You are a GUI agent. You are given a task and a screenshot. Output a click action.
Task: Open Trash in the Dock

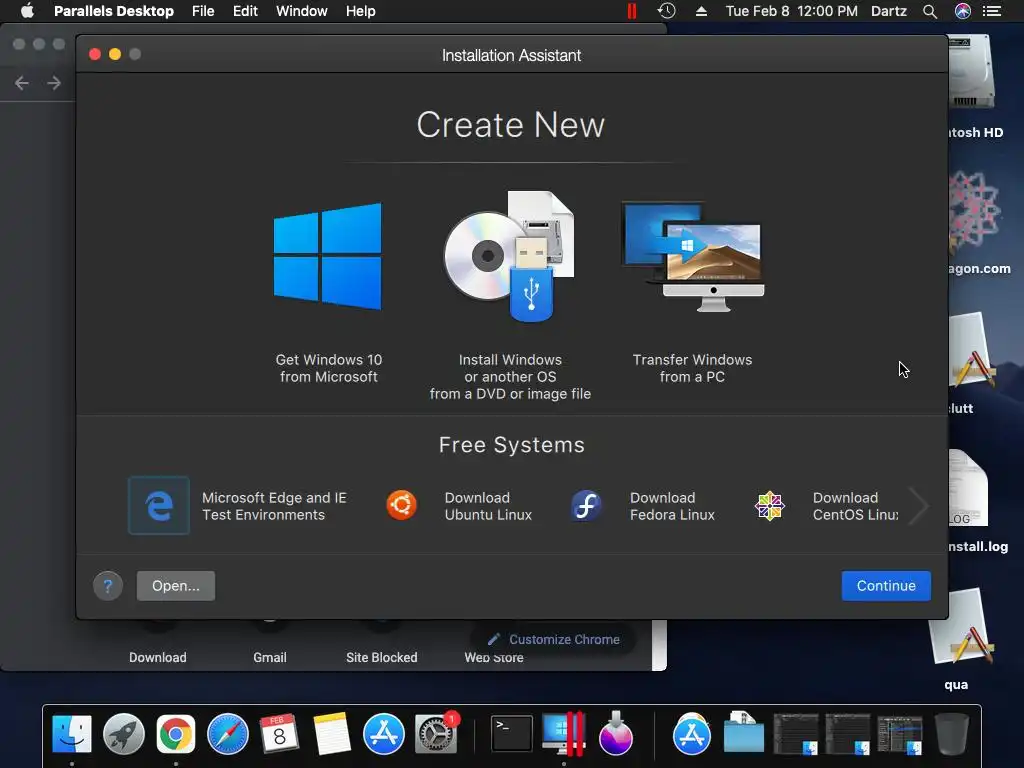tap(952, 733)
